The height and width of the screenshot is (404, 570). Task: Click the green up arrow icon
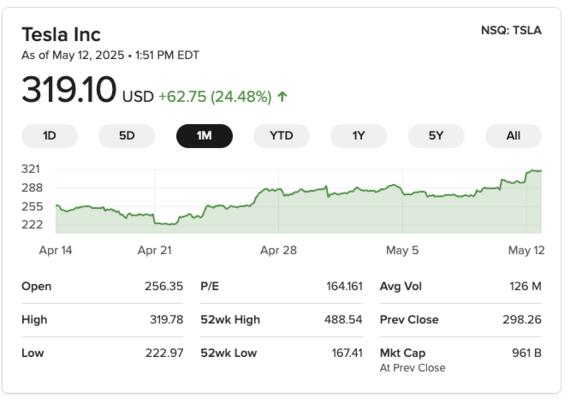click(282, 97)
